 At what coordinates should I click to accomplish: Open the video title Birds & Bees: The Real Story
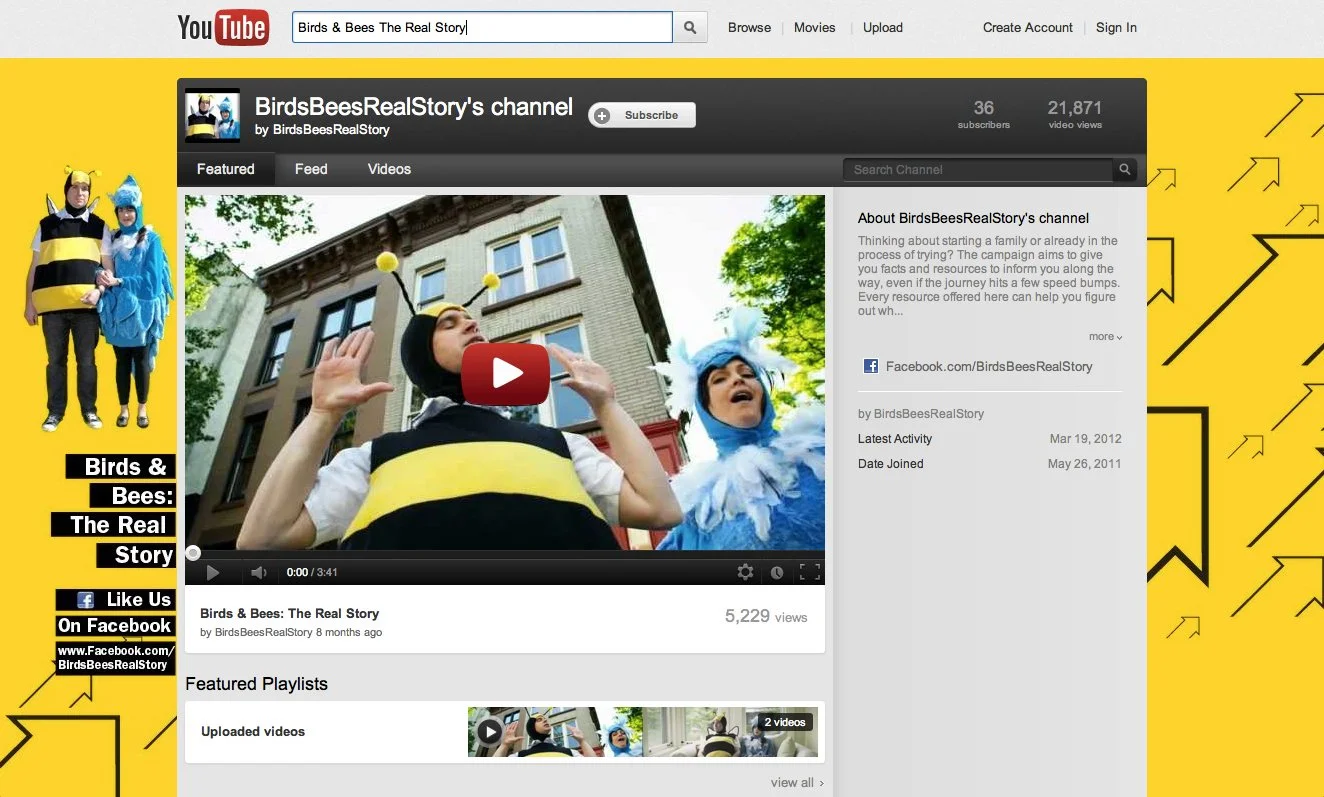point(290,614)
